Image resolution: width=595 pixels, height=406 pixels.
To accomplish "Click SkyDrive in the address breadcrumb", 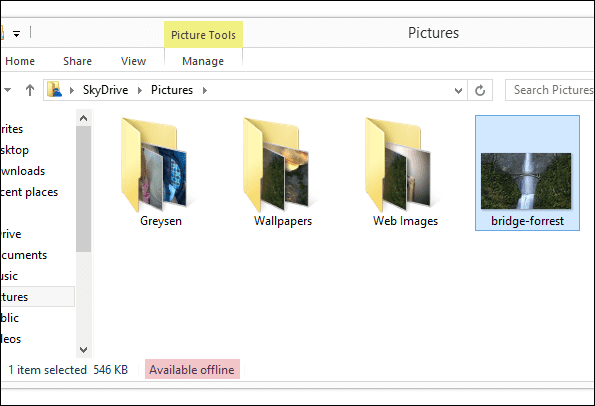I will (x=105, y=90).
